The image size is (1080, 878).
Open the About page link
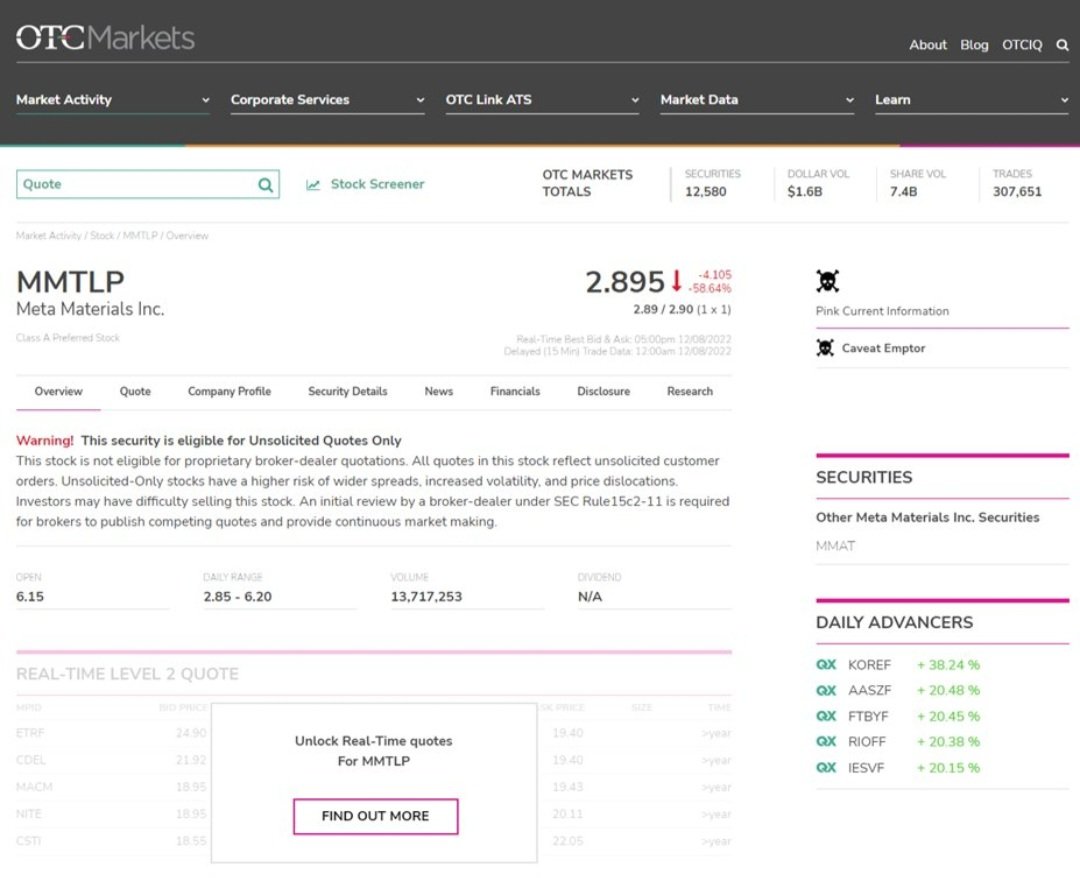928,45
